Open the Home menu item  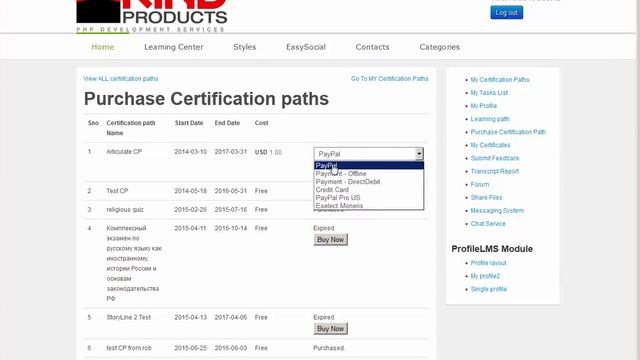[103, 47]
